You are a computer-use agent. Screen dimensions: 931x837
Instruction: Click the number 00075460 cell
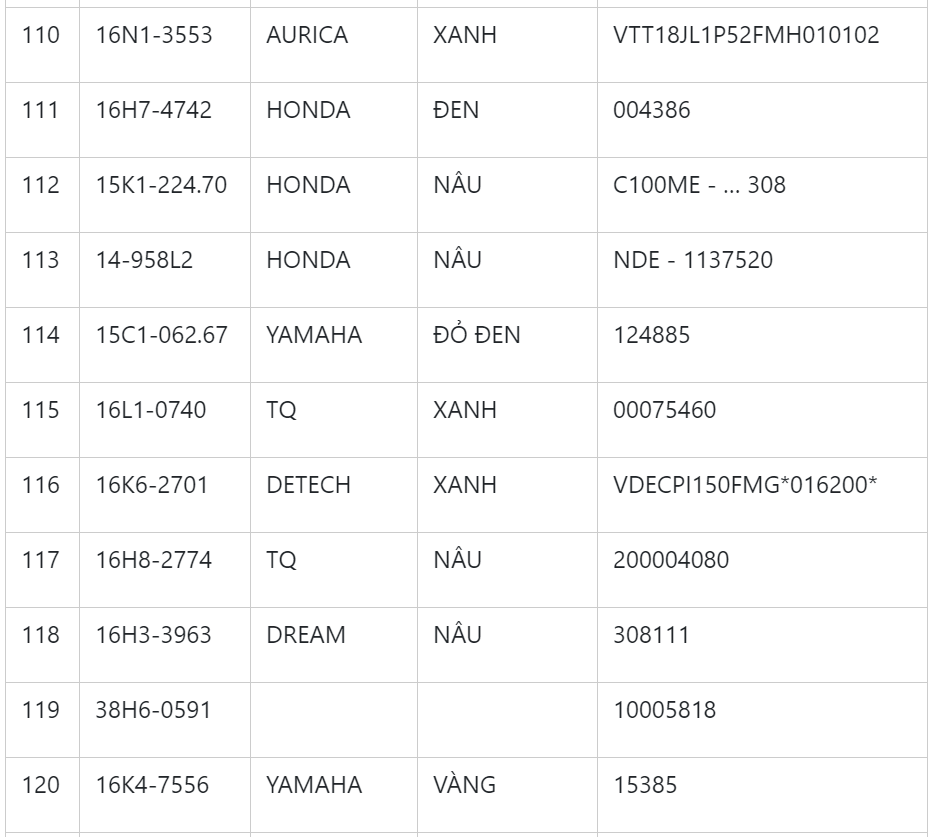tap(664, 410)
